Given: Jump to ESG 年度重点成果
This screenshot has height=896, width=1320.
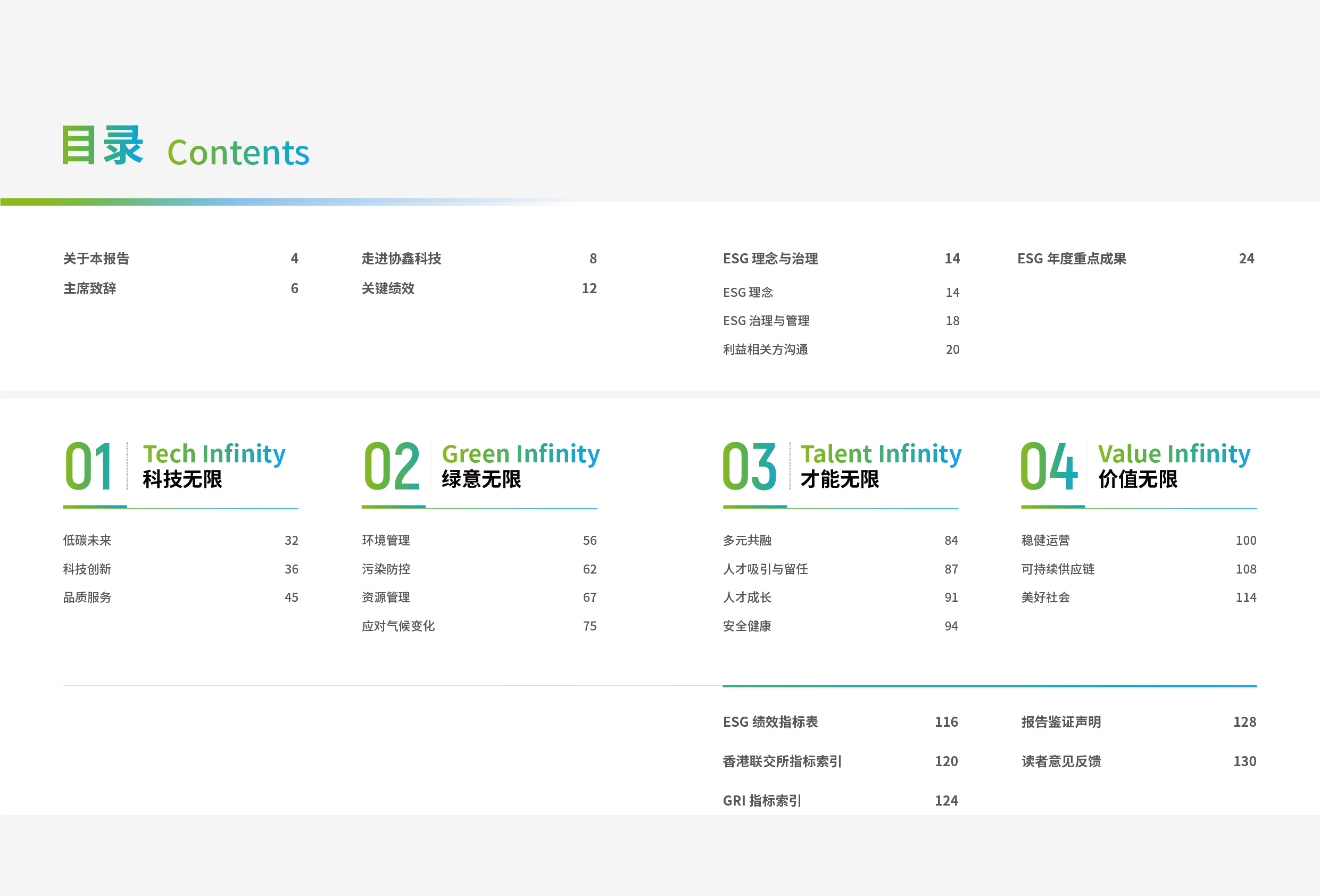Looking at the screenshot, I should pyautogui.click(x=1071, y=259).
